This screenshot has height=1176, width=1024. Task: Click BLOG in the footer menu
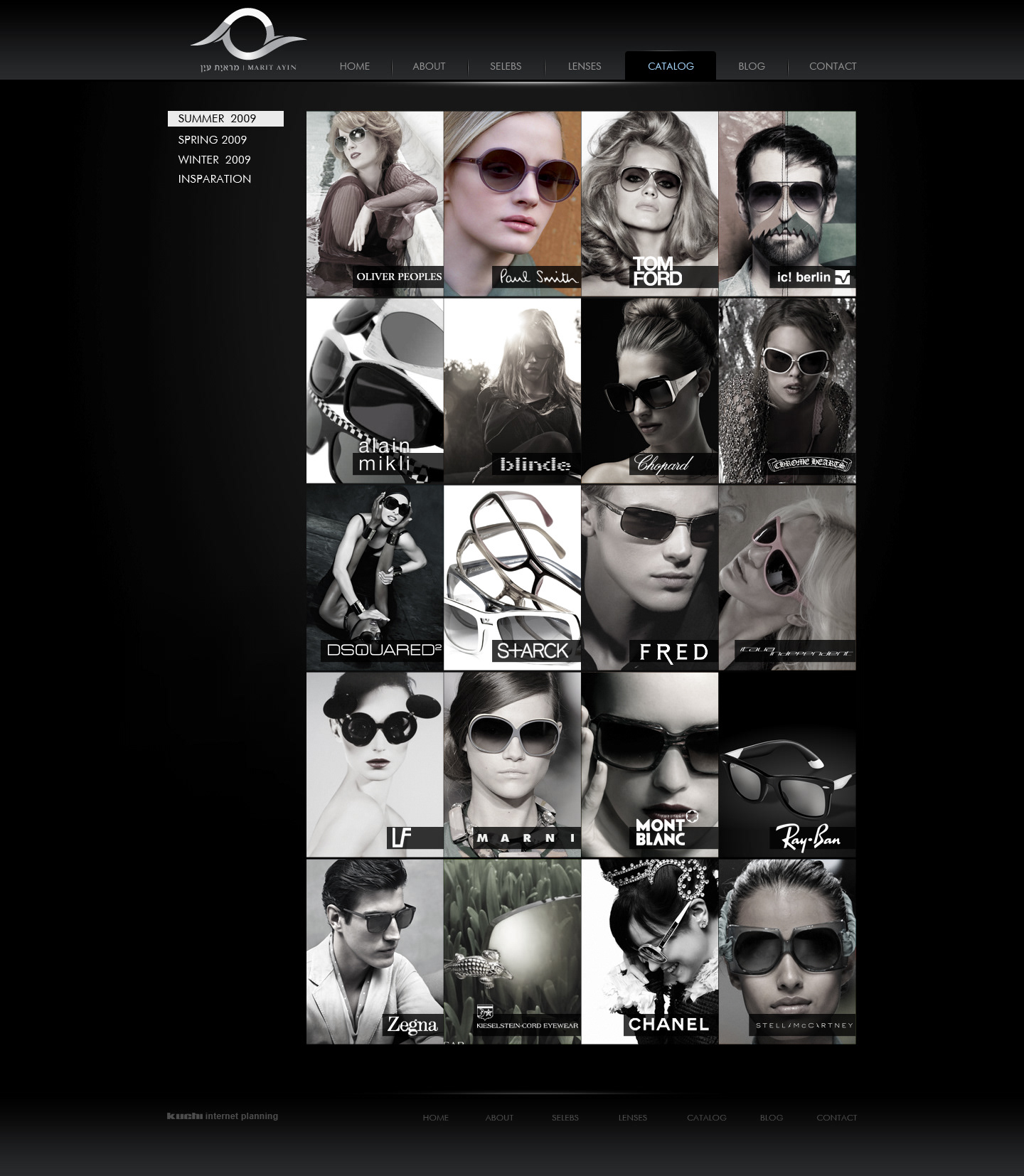[772, 1118]
